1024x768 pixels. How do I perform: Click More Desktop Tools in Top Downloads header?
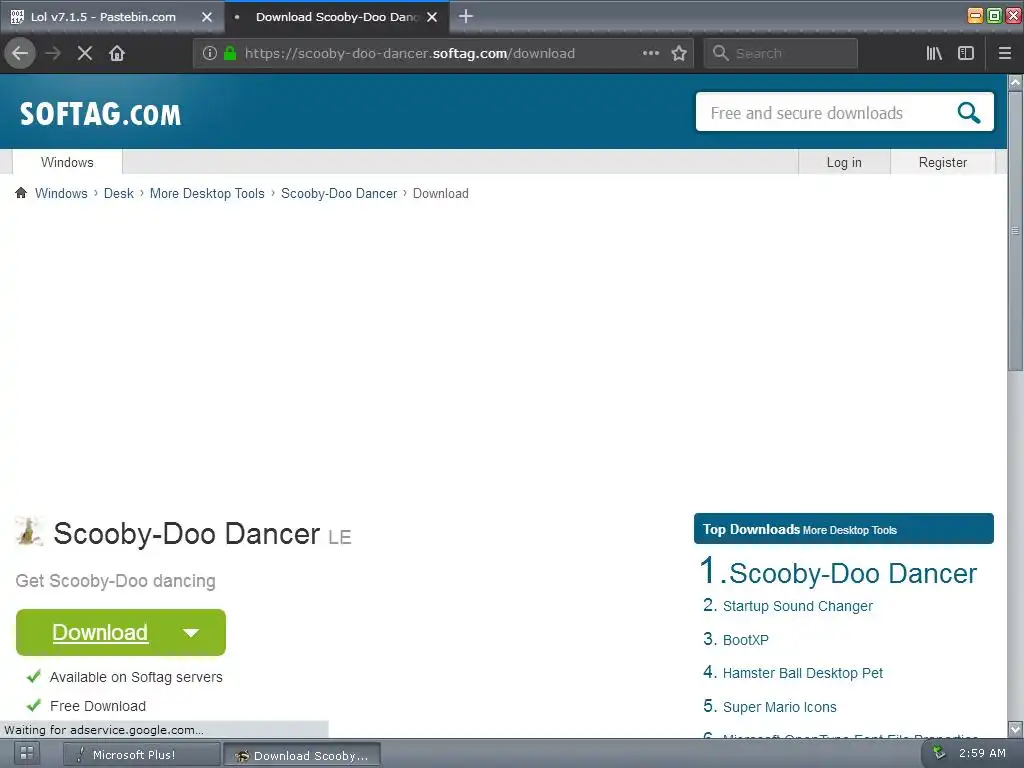pyautogui.click(x=850, y=530)
